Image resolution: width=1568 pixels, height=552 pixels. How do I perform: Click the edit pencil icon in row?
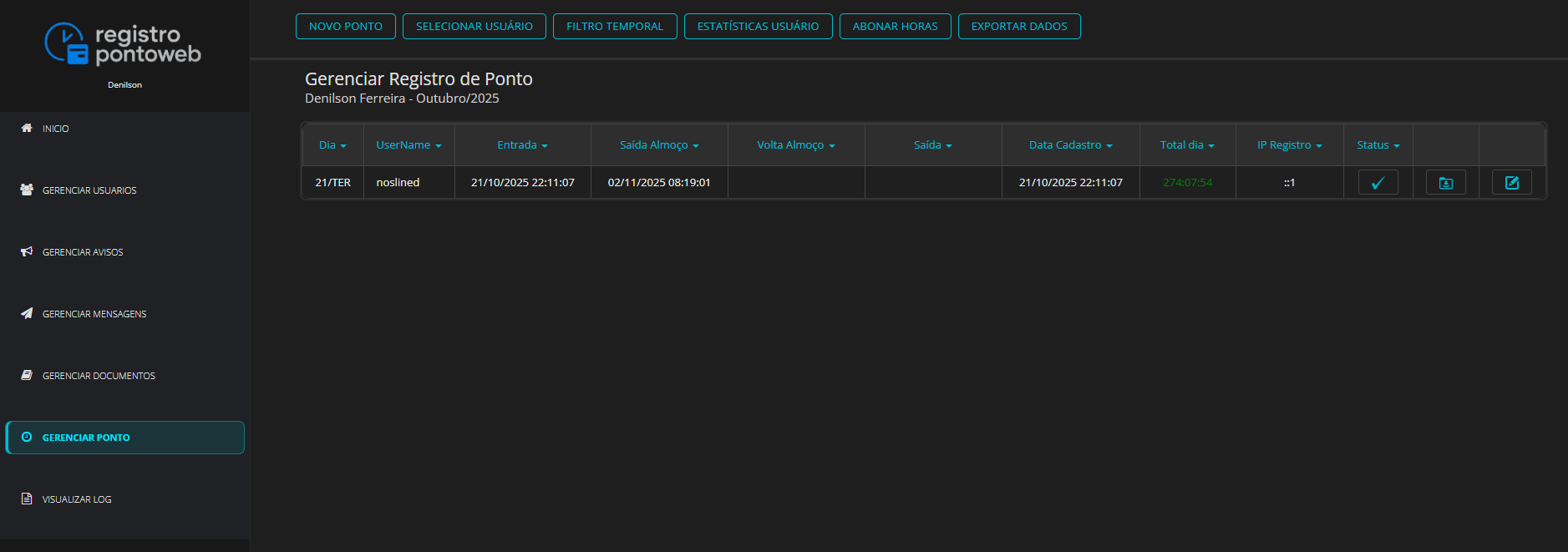[1511, 182]
